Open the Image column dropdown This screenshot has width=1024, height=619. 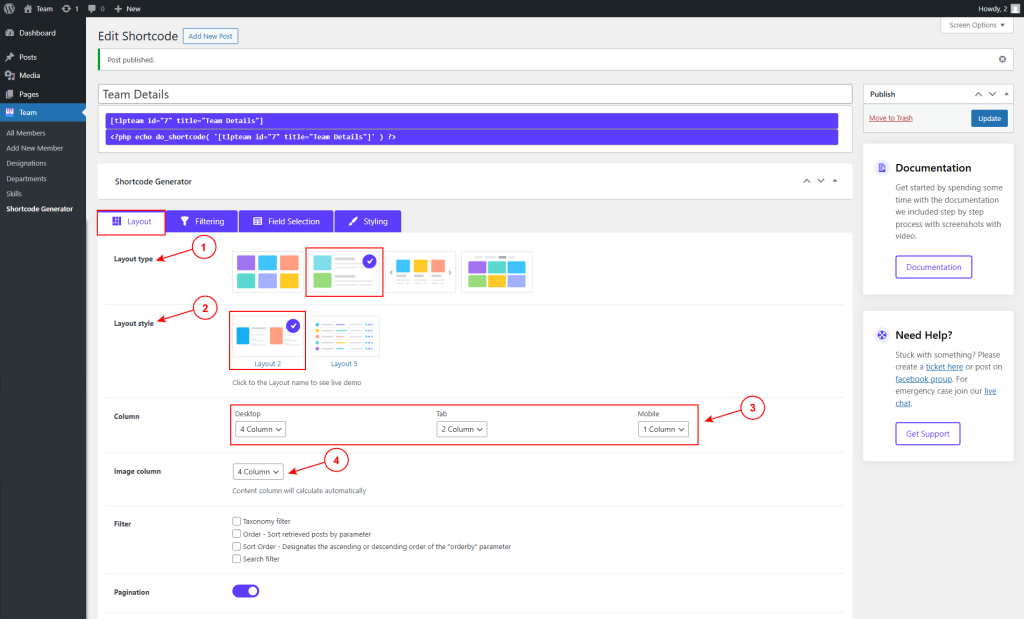[258, 471]
